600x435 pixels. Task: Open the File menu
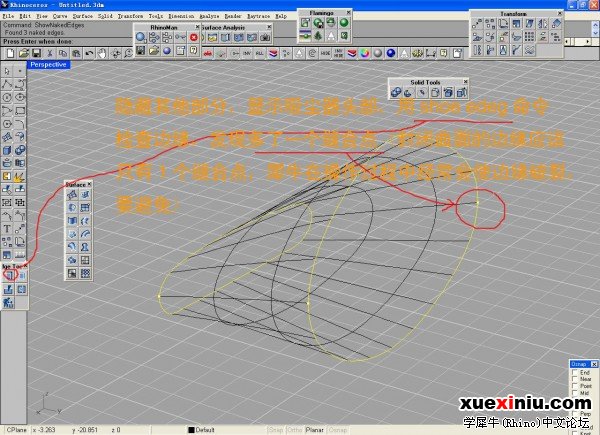pyautogui.click(x=8, y=16)
